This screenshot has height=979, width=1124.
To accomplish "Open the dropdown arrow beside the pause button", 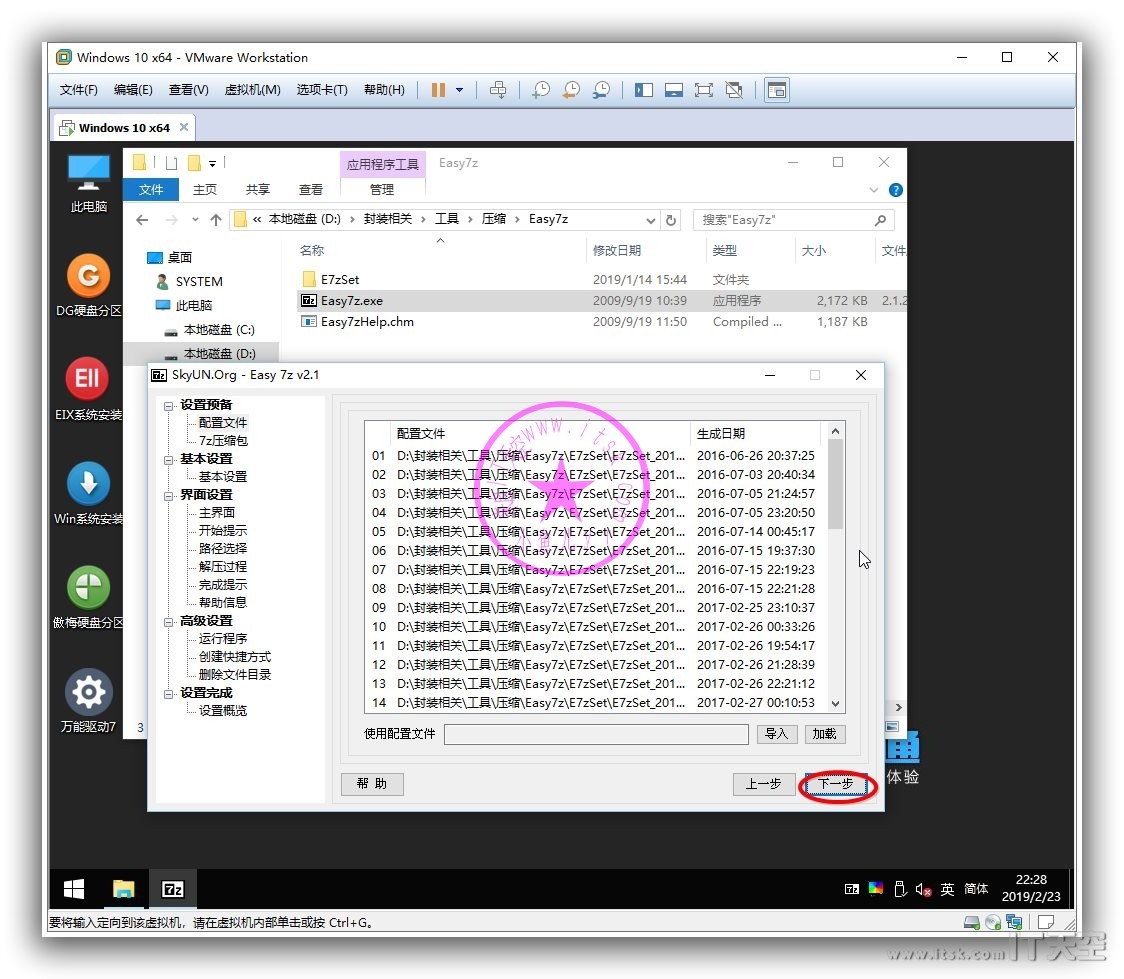I will coord(459,90).
